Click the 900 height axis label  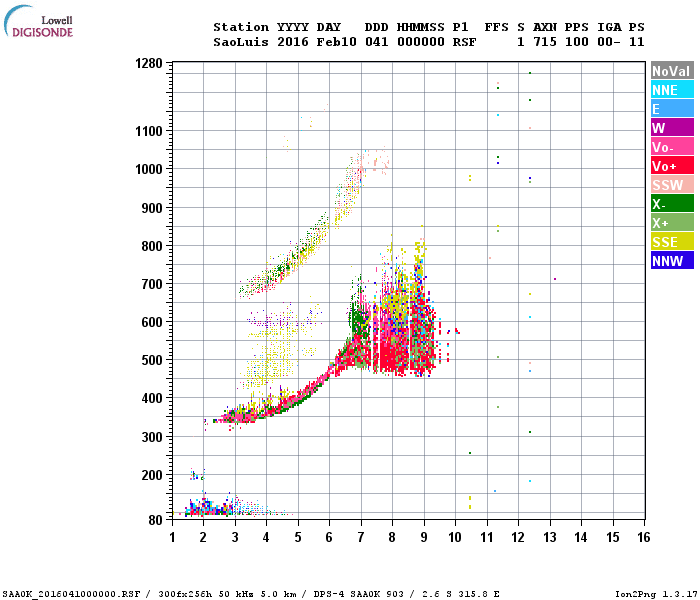click(x=152, y=208)
